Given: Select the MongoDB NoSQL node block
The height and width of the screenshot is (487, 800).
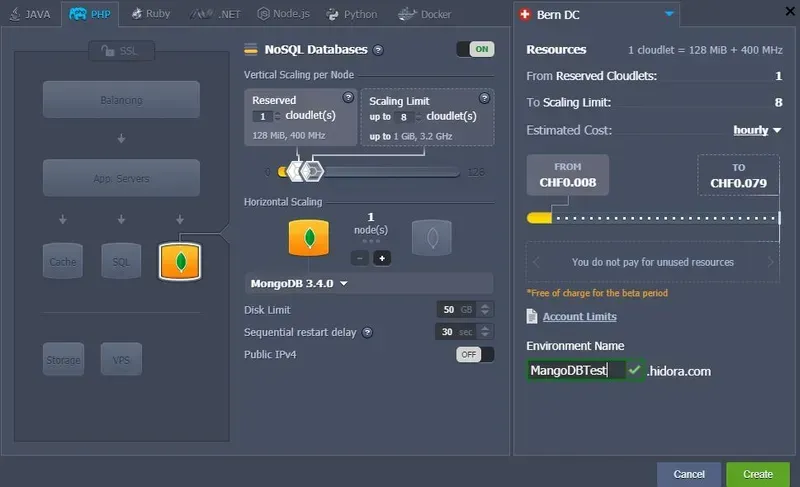Looking at the screenshot, I should pos(180,262).
